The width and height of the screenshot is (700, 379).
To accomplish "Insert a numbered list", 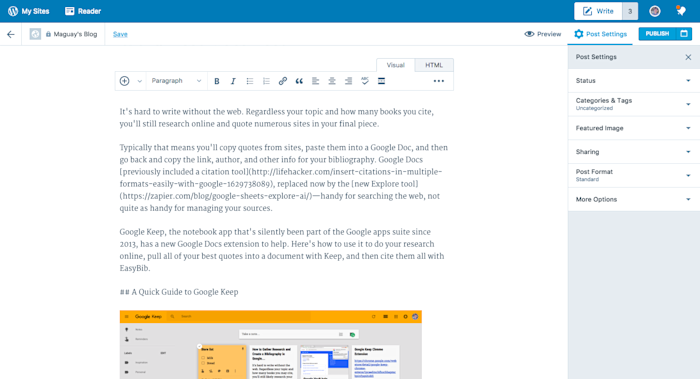I will pos(266,81).
